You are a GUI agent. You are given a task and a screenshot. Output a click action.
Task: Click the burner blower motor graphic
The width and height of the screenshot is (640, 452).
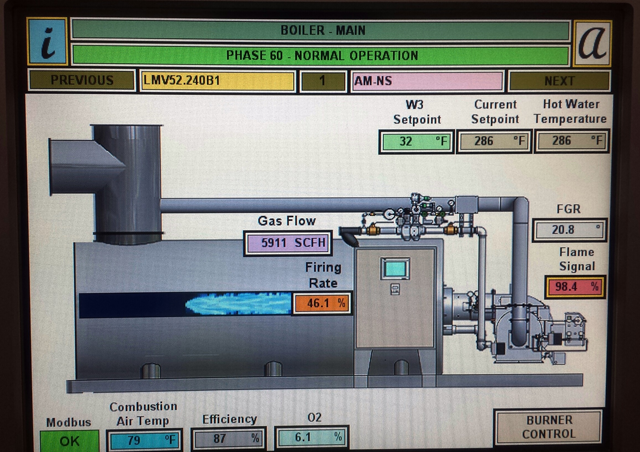518,325
